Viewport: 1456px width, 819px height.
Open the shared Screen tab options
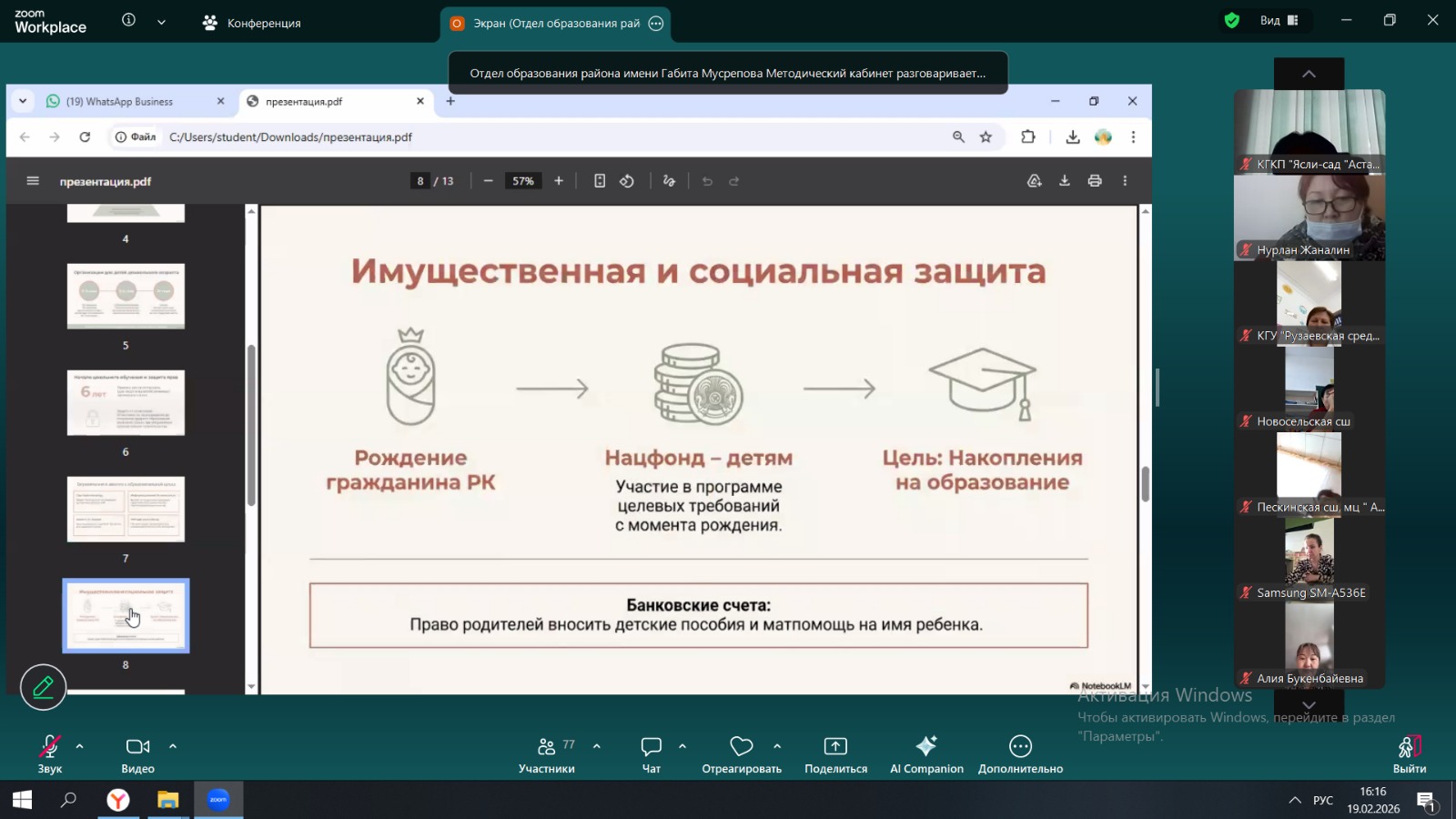656,24
